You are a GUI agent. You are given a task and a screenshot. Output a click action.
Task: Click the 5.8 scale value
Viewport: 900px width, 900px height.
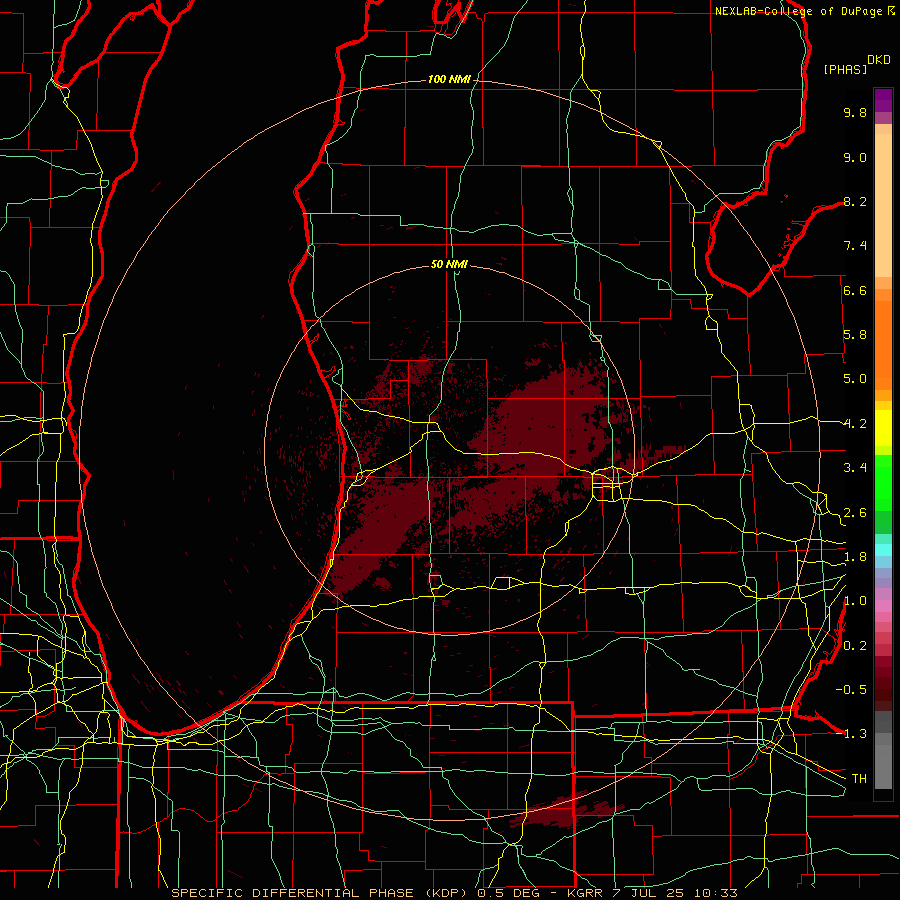855,335
